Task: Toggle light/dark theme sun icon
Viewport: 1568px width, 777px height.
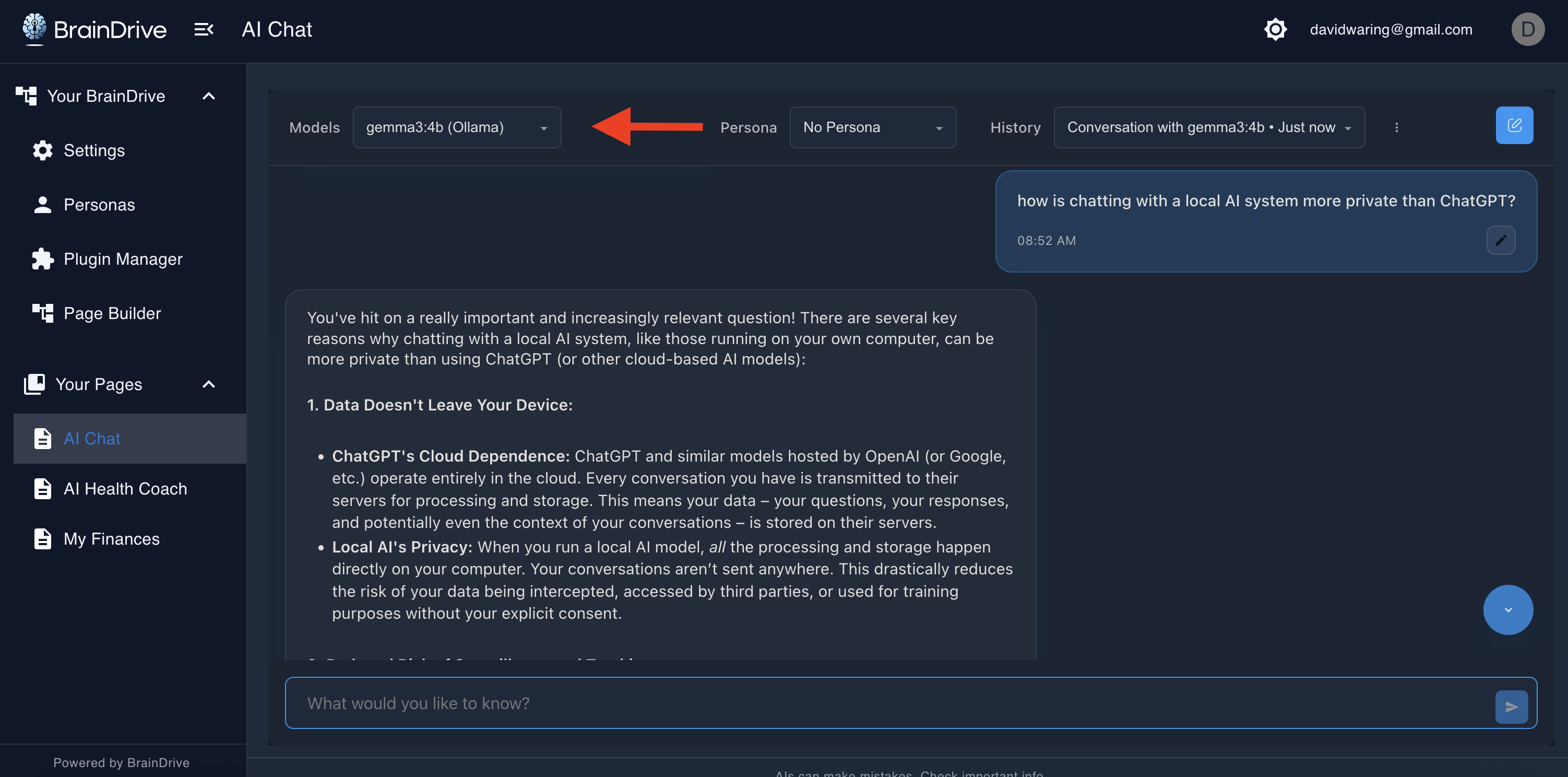Action: point(1275,29)
